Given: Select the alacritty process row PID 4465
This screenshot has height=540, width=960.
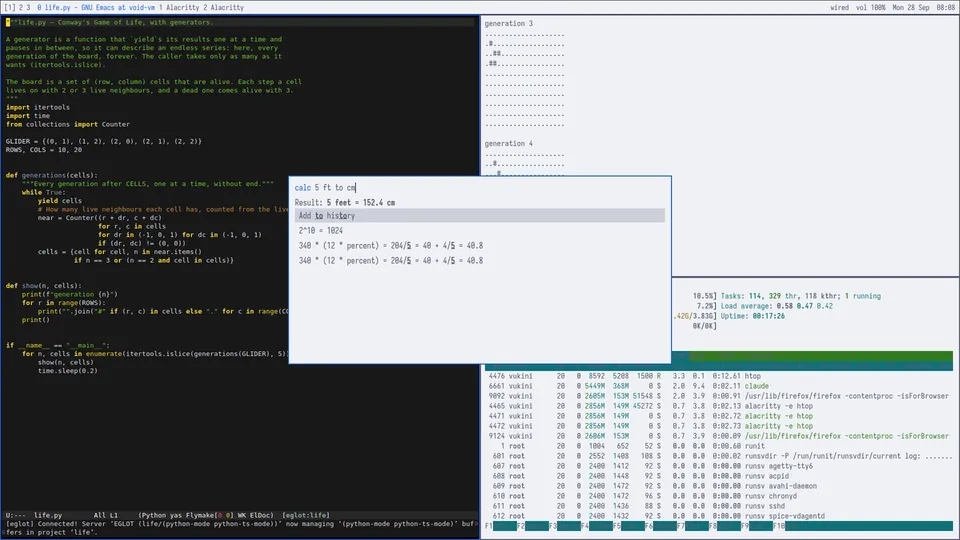Looking at the screenshot, I should 719,406.
